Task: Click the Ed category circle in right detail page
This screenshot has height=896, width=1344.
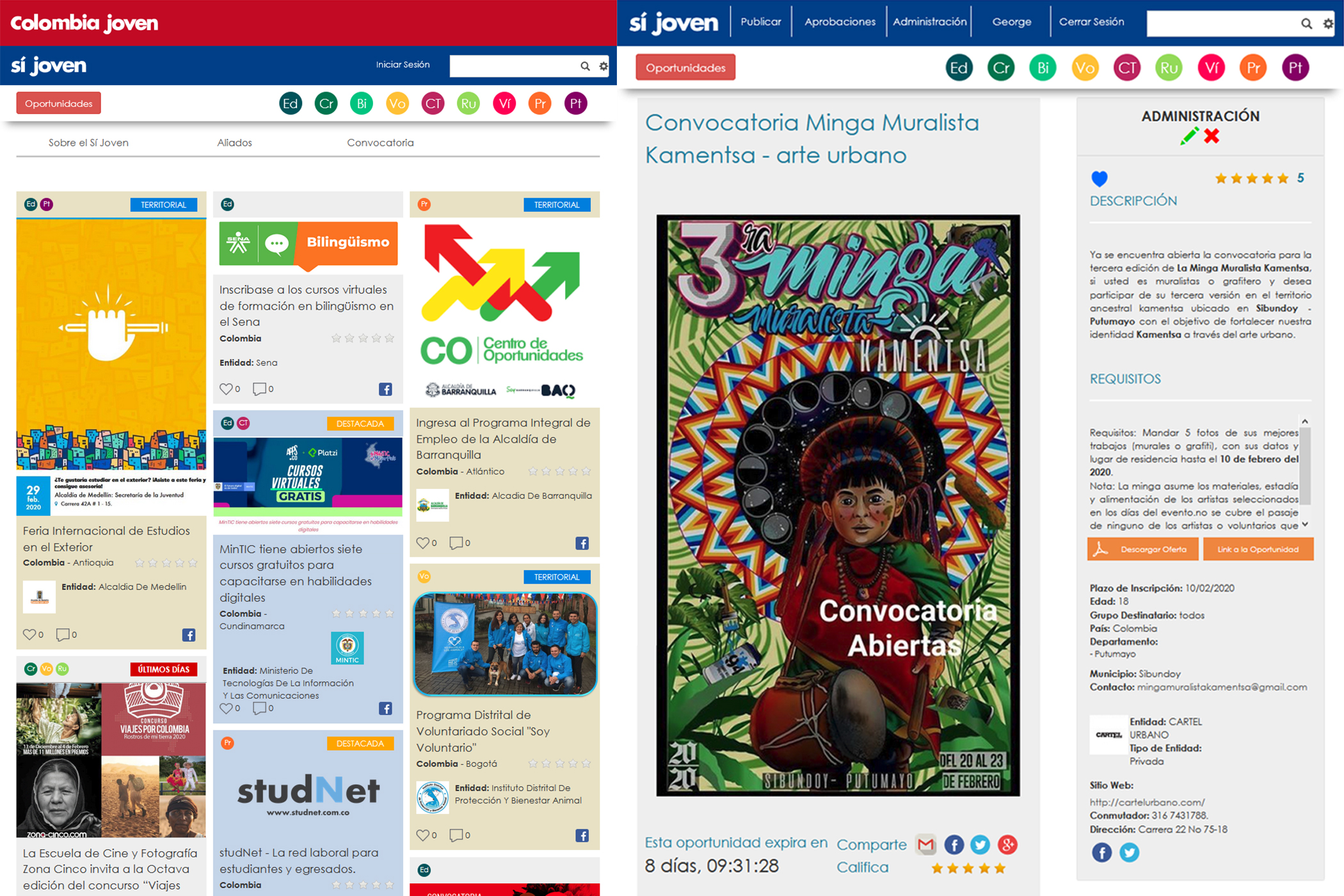Action: coord(959,68)
